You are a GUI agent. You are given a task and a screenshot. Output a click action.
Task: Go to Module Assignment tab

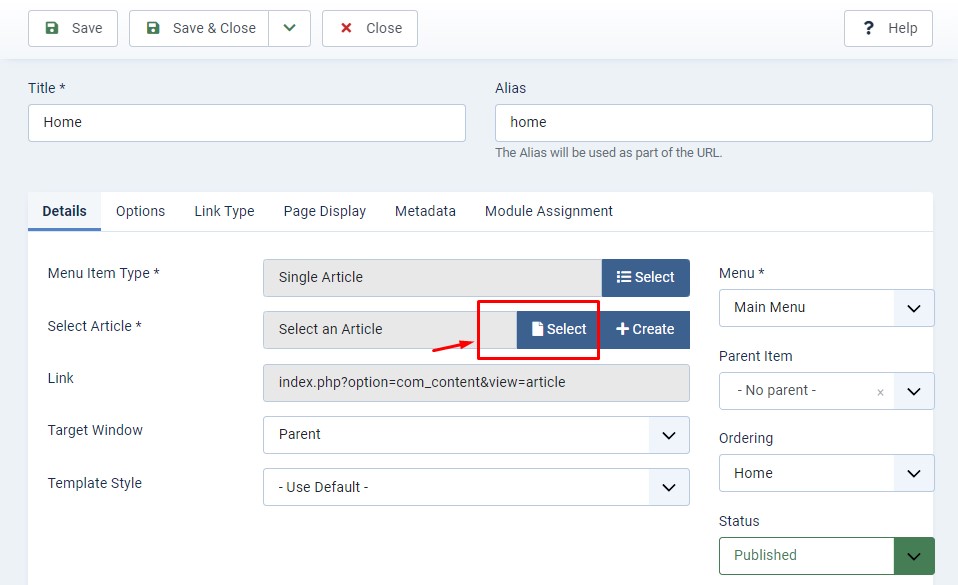pos(548,211)
